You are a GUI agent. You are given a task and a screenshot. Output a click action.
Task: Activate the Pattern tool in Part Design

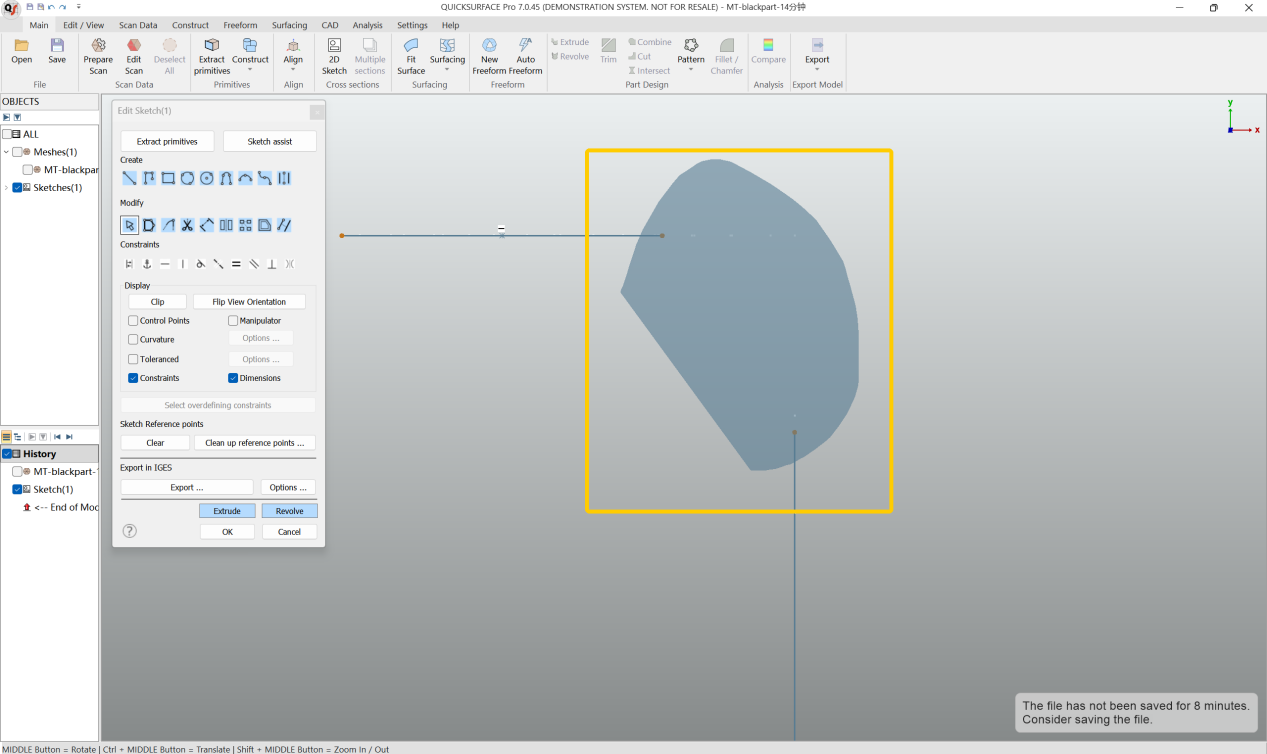tap(690, 57)
